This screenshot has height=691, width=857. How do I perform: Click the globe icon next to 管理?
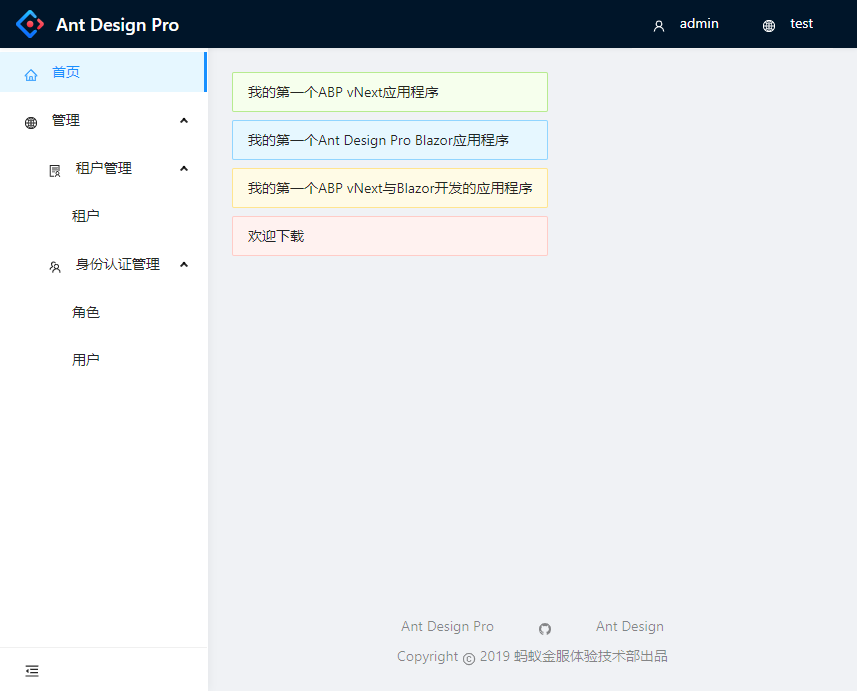tap(30, 120)
